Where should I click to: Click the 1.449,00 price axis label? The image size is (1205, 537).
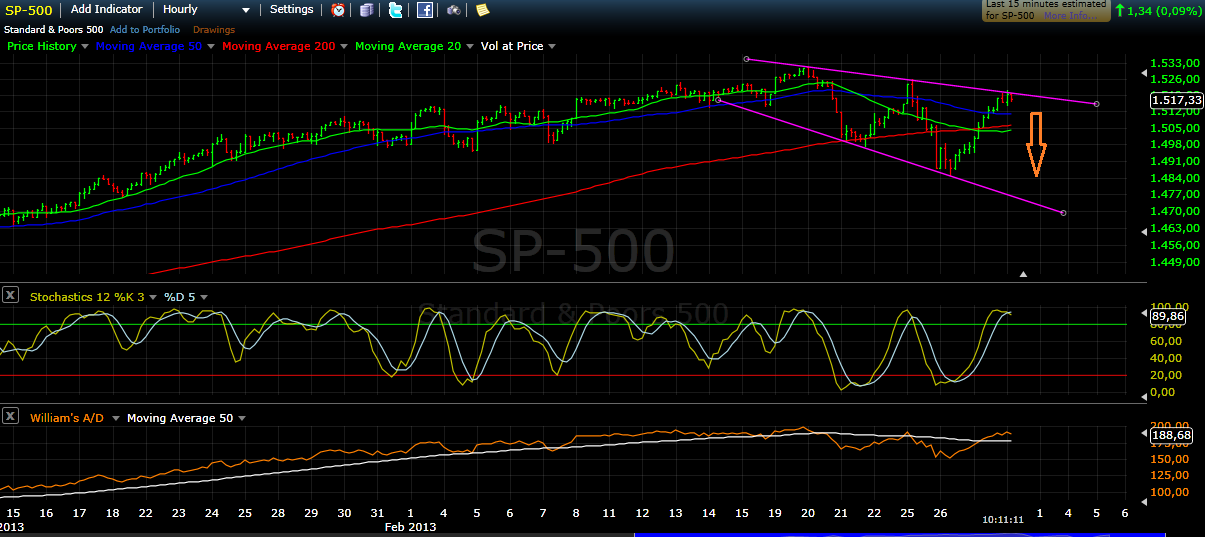pyautogui.click(x=1175, y=262)
